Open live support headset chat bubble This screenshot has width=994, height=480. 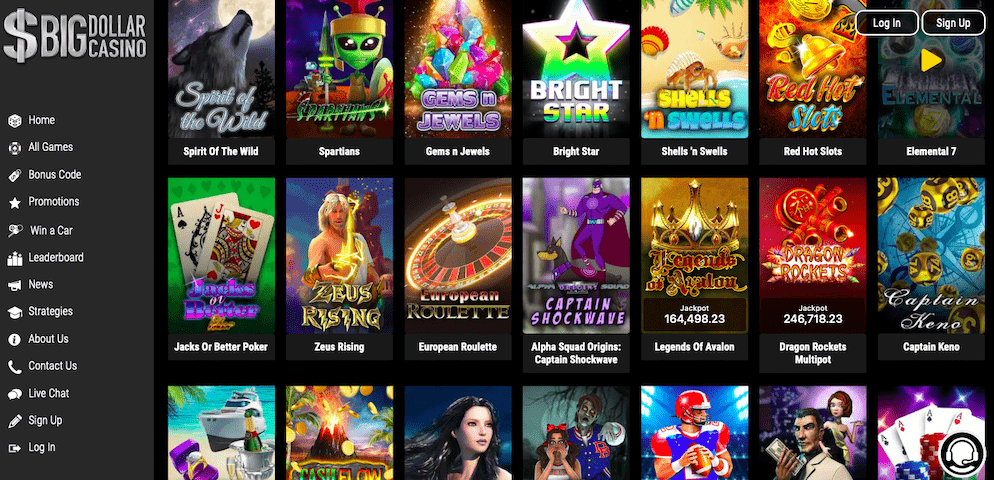pos(963,453)
